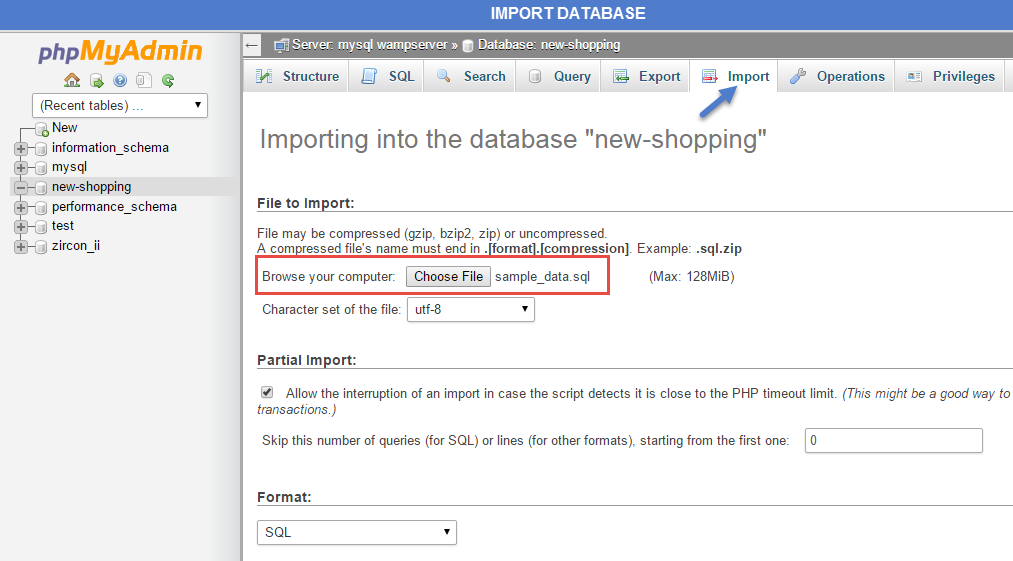This screenshot has height=561, width=1013.
Task: Click the new-shopping database icon
Action: 41,187
